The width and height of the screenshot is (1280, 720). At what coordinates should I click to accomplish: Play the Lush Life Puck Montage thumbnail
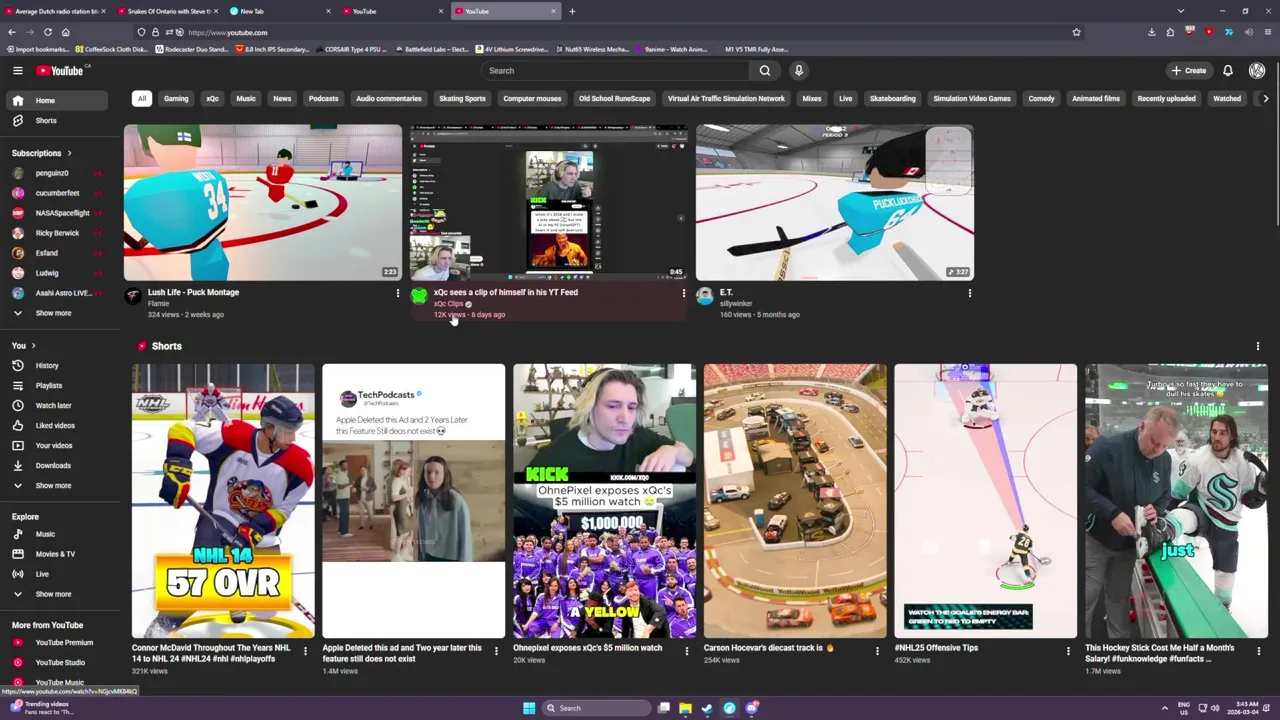tap(263, 202)
